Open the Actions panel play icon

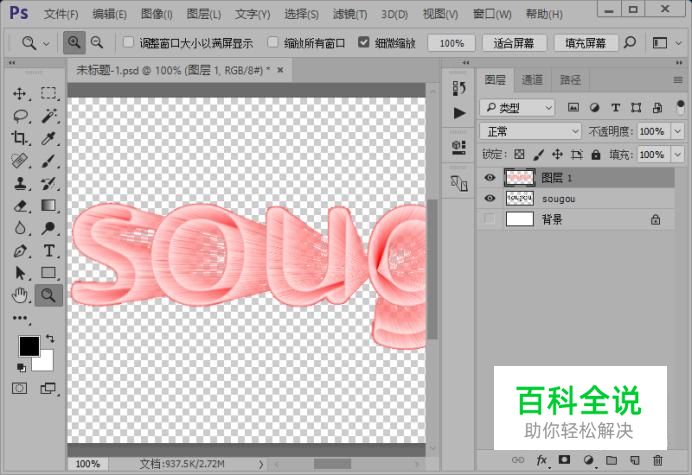click(459, 113)
